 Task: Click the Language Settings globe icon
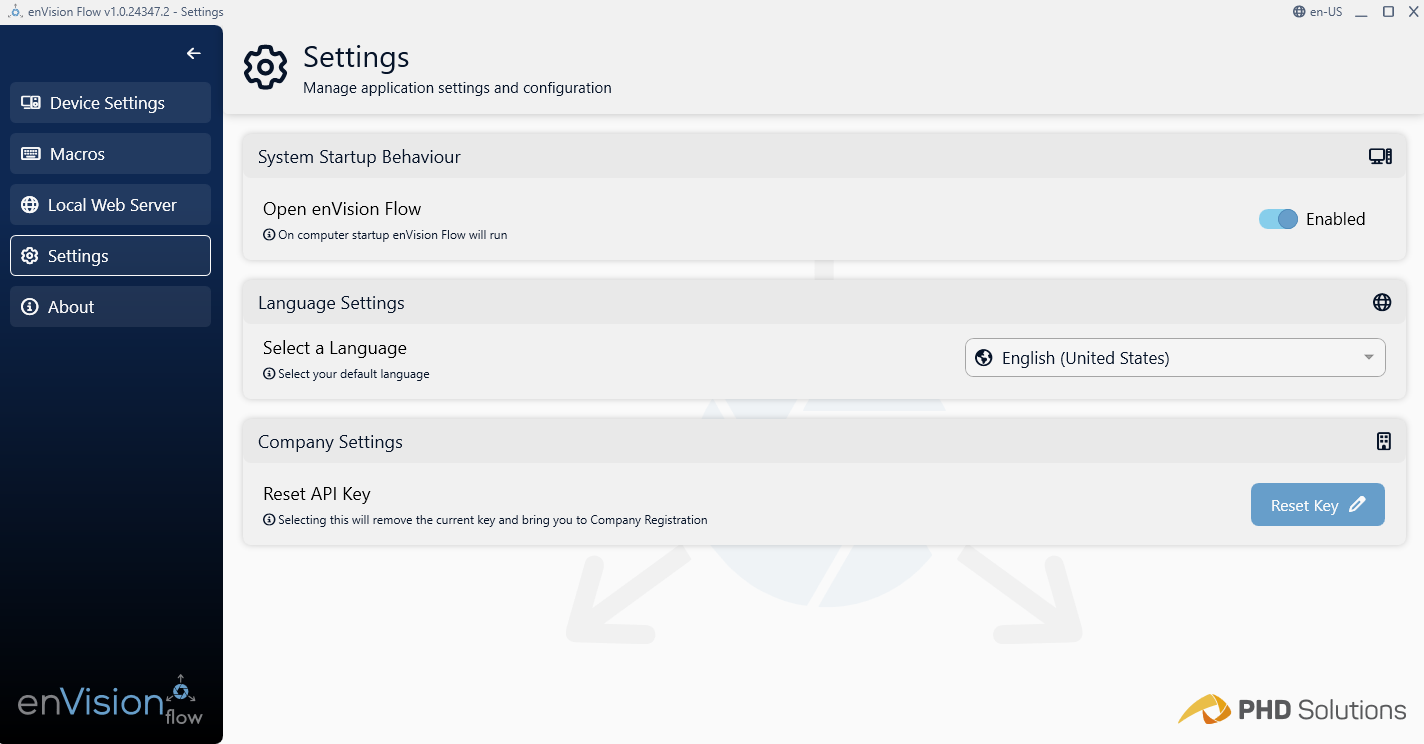[1382, 302]
